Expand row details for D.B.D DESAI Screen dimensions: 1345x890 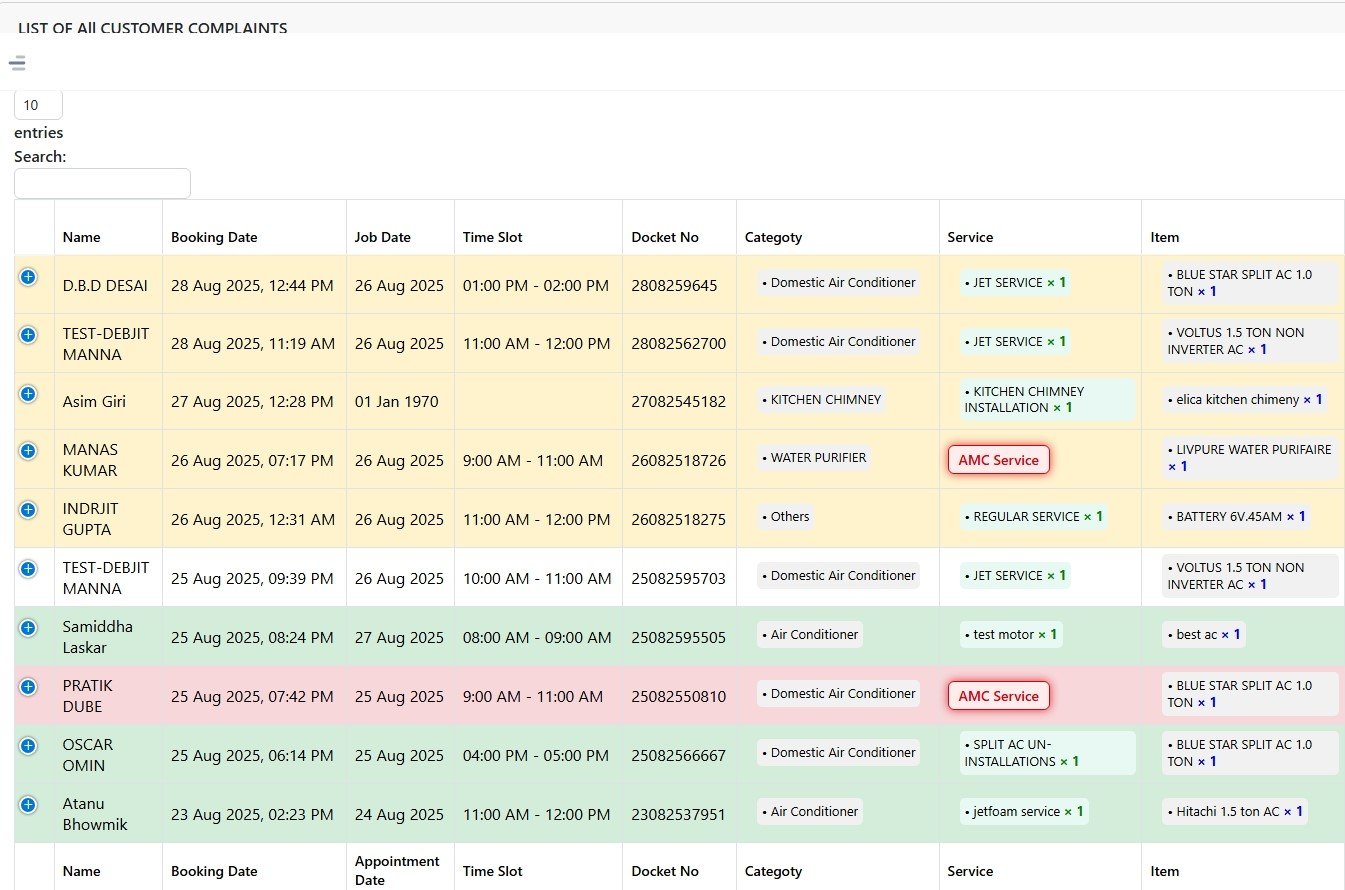[x=28, y=277]
